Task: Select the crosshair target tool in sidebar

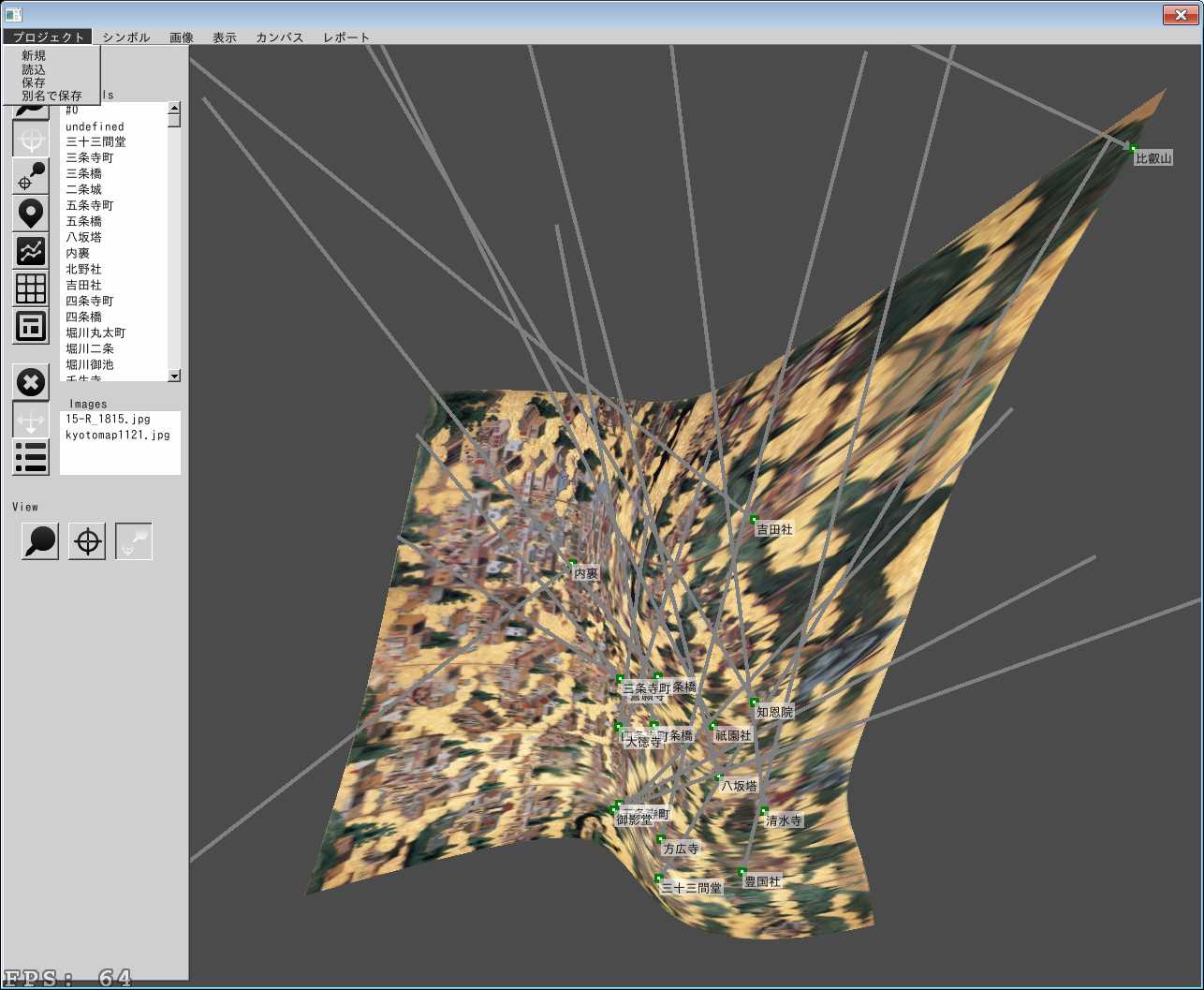Action: pyautogui.click(x=31, y=140)
